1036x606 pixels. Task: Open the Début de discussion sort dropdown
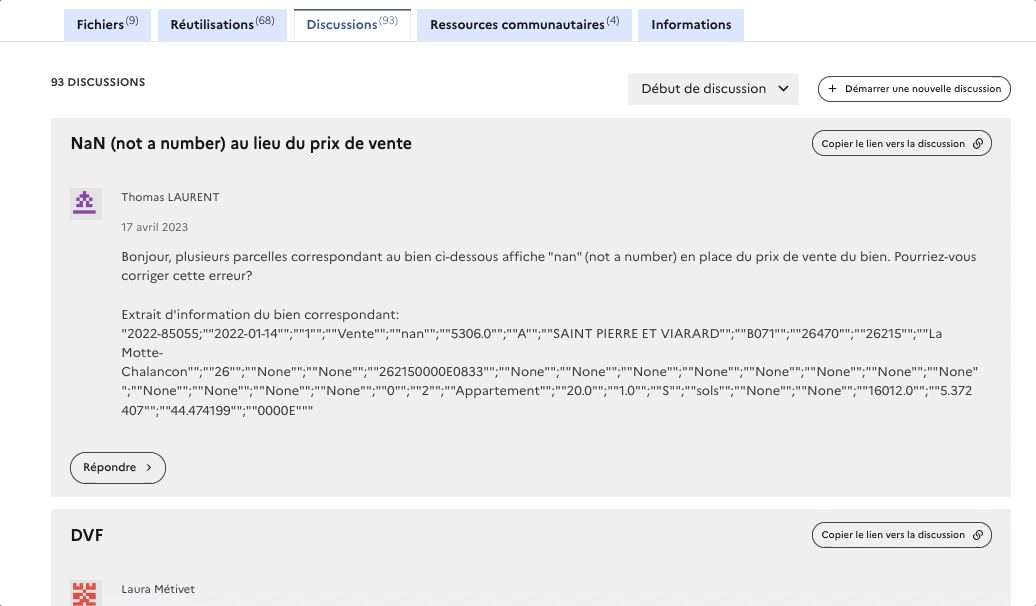click(713, 89)
